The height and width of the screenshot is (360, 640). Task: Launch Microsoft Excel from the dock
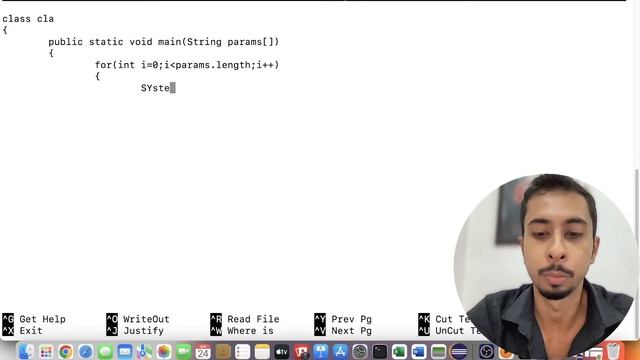pos(399,351)
